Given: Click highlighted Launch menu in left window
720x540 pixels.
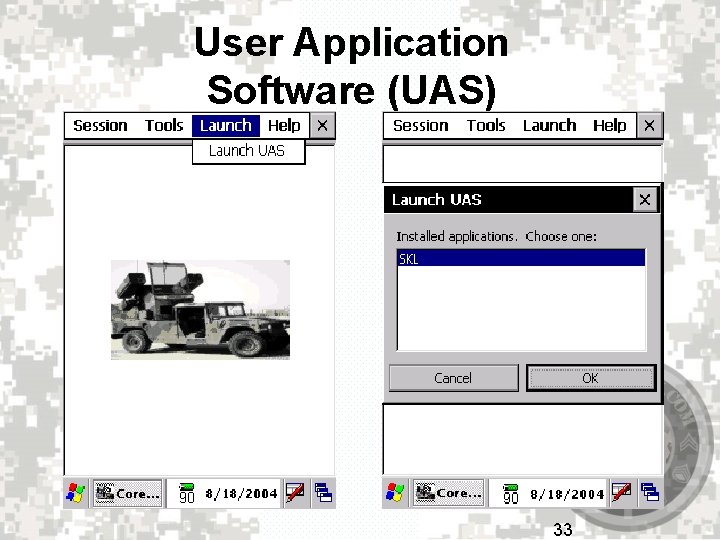Looking at the screenshot, I should pos(226,126).
